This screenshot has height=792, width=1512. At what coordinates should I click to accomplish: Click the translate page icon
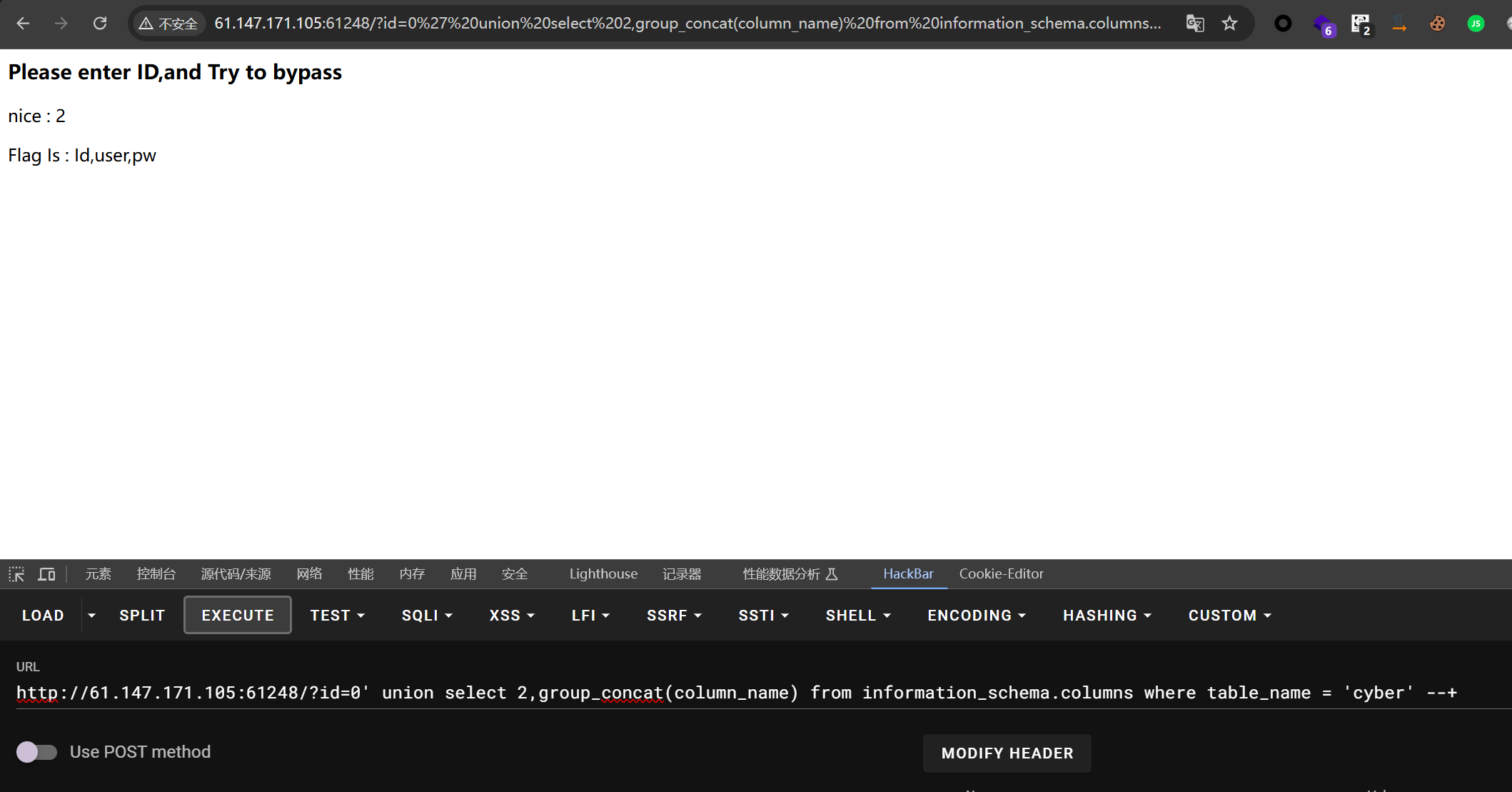[x=1195, y=24]
